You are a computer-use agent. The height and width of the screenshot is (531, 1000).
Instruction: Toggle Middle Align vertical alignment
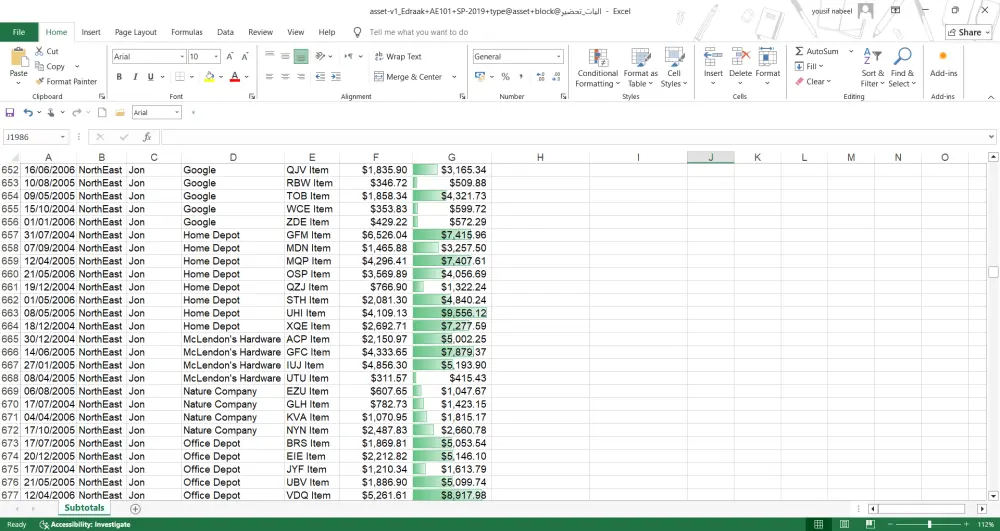click(x=285, y=56)
